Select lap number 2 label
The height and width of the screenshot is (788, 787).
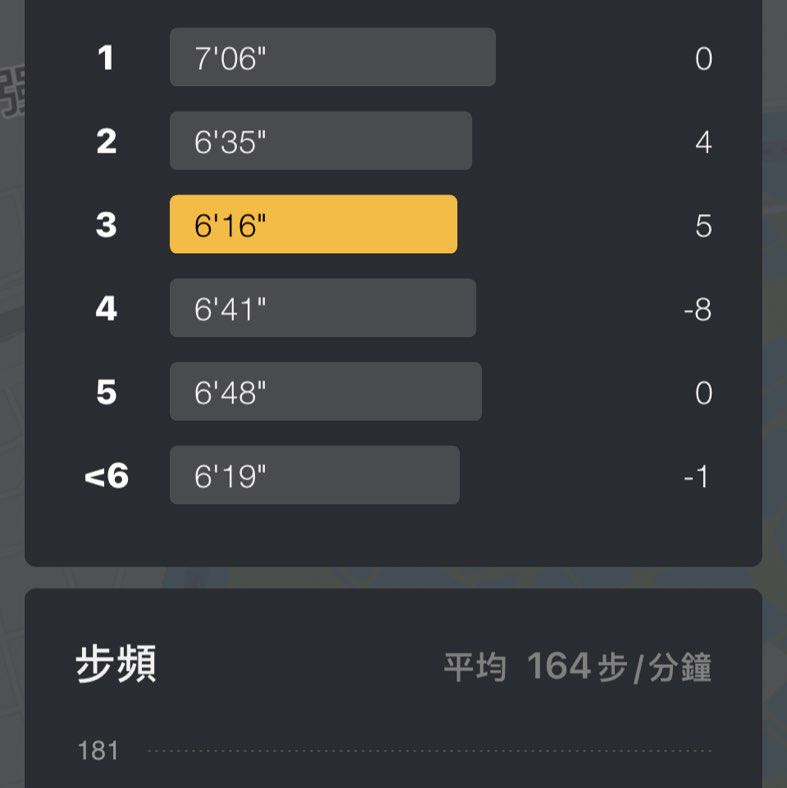(x=106, y=141)
